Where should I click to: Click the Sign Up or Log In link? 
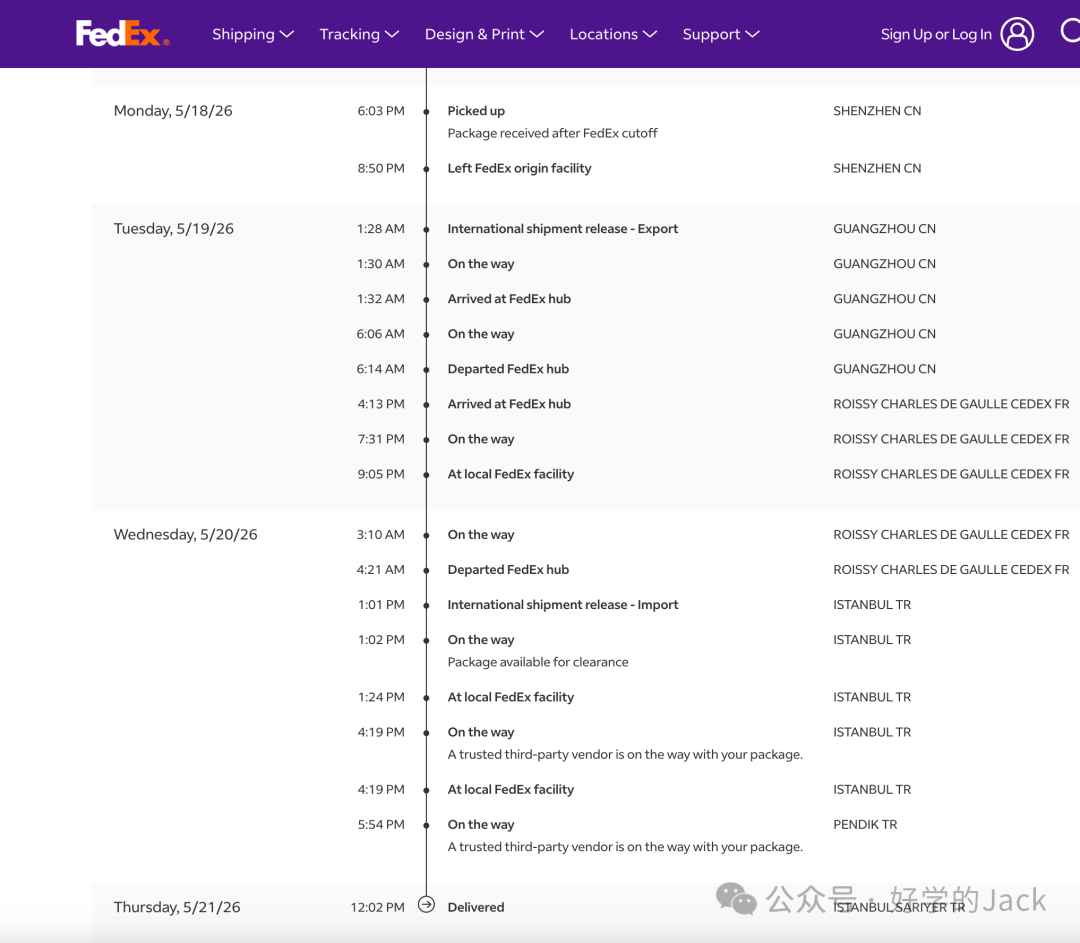tap(936, 34)
